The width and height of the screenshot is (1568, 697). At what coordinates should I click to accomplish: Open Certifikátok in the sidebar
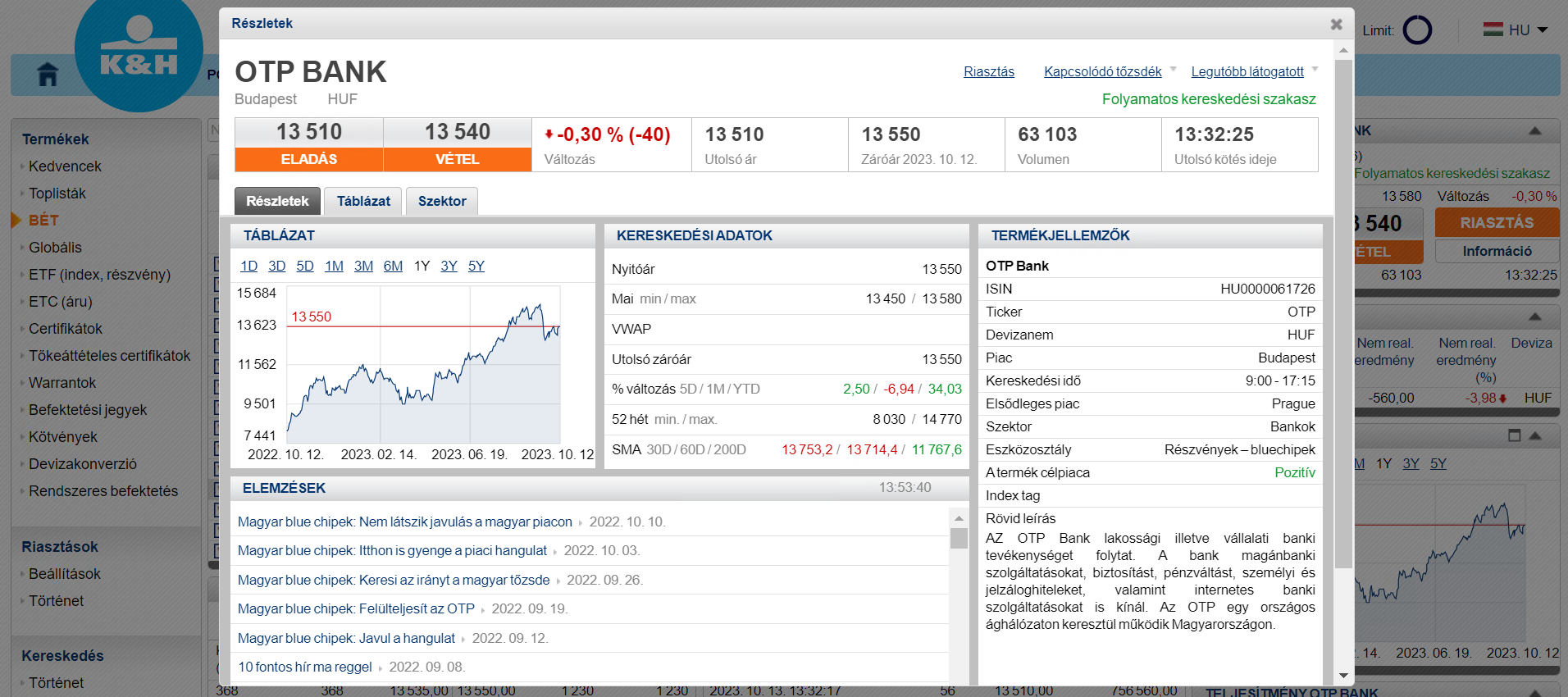(x=66, y=329)
